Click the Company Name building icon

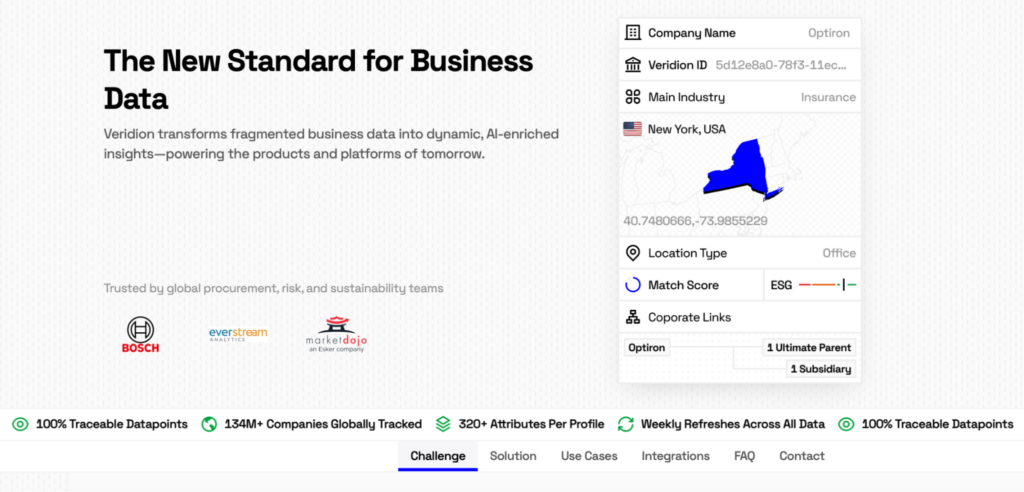[x=632, y=33]
